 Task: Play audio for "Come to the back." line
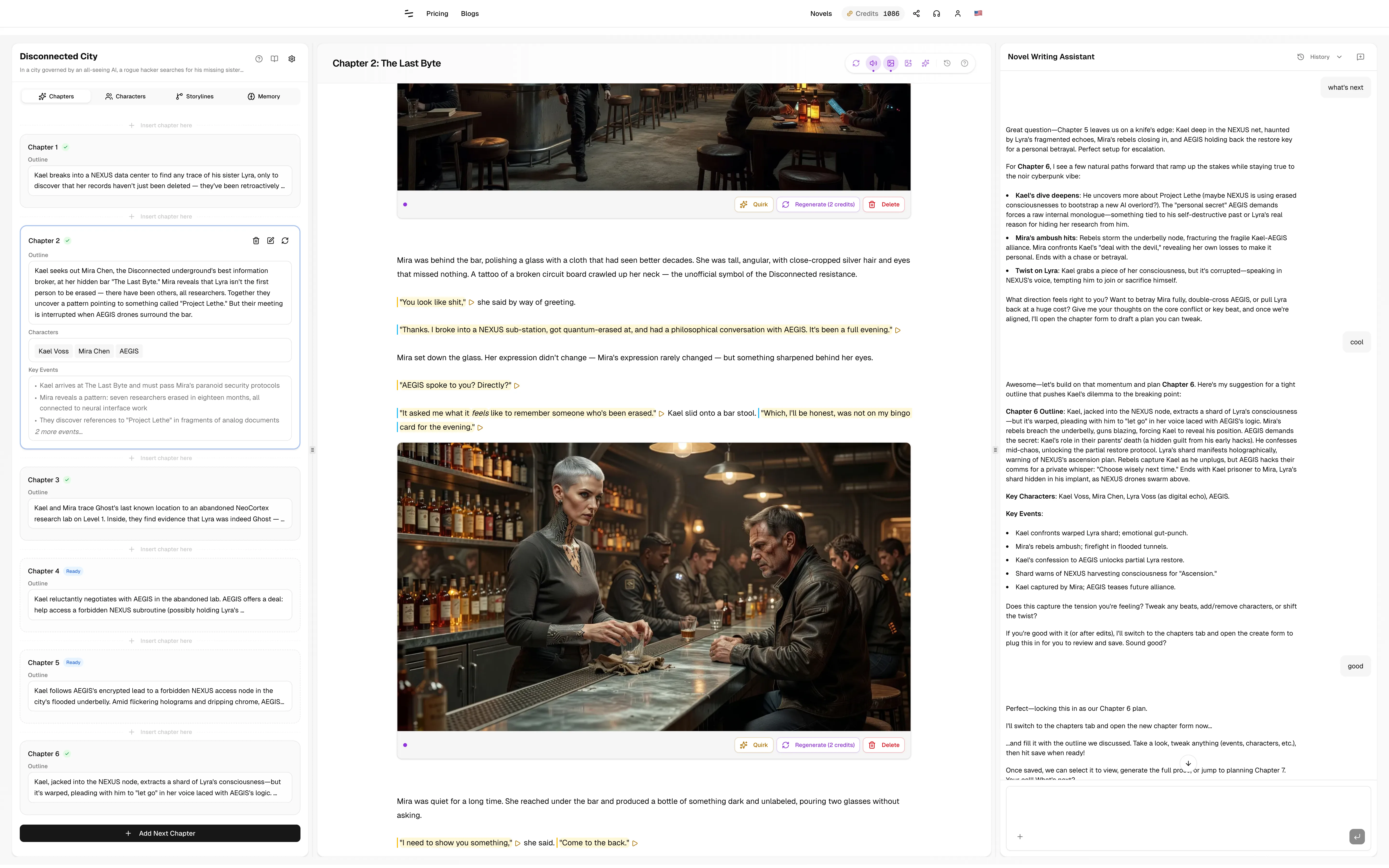pos(635,843)
